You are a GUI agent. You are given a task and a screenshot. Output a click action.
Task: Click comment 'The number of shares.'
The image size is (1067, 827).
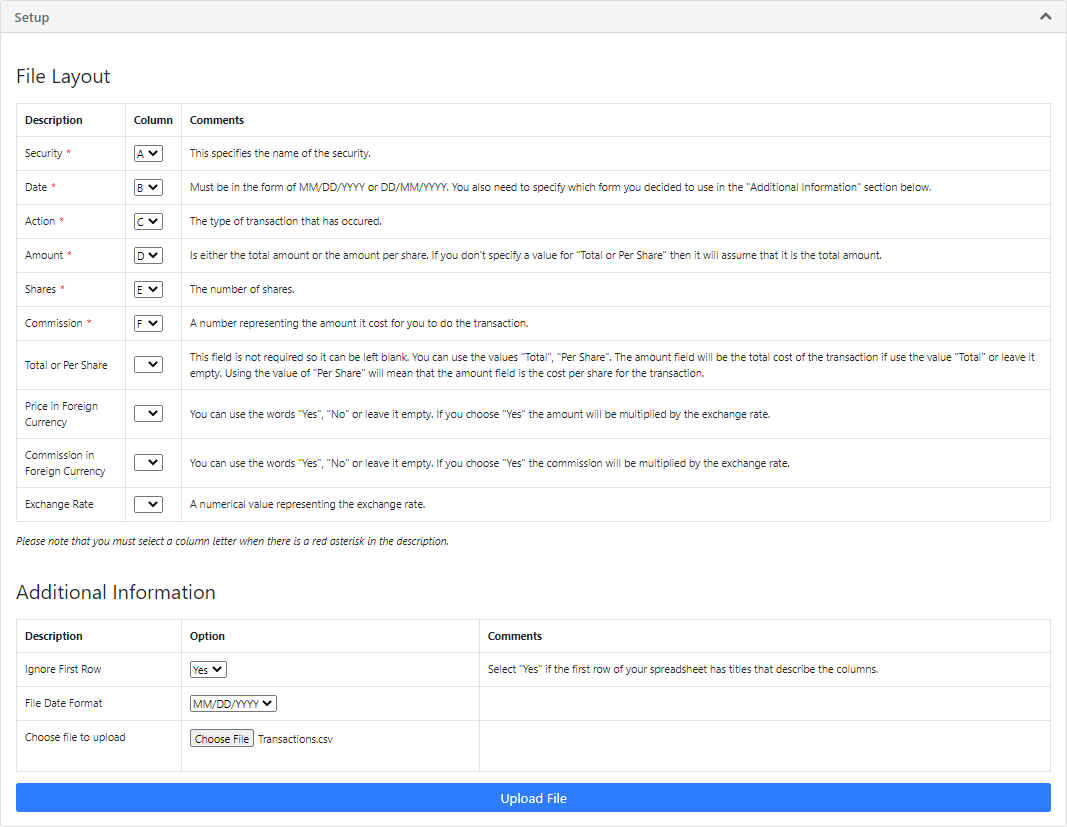(x=242, y=289)
